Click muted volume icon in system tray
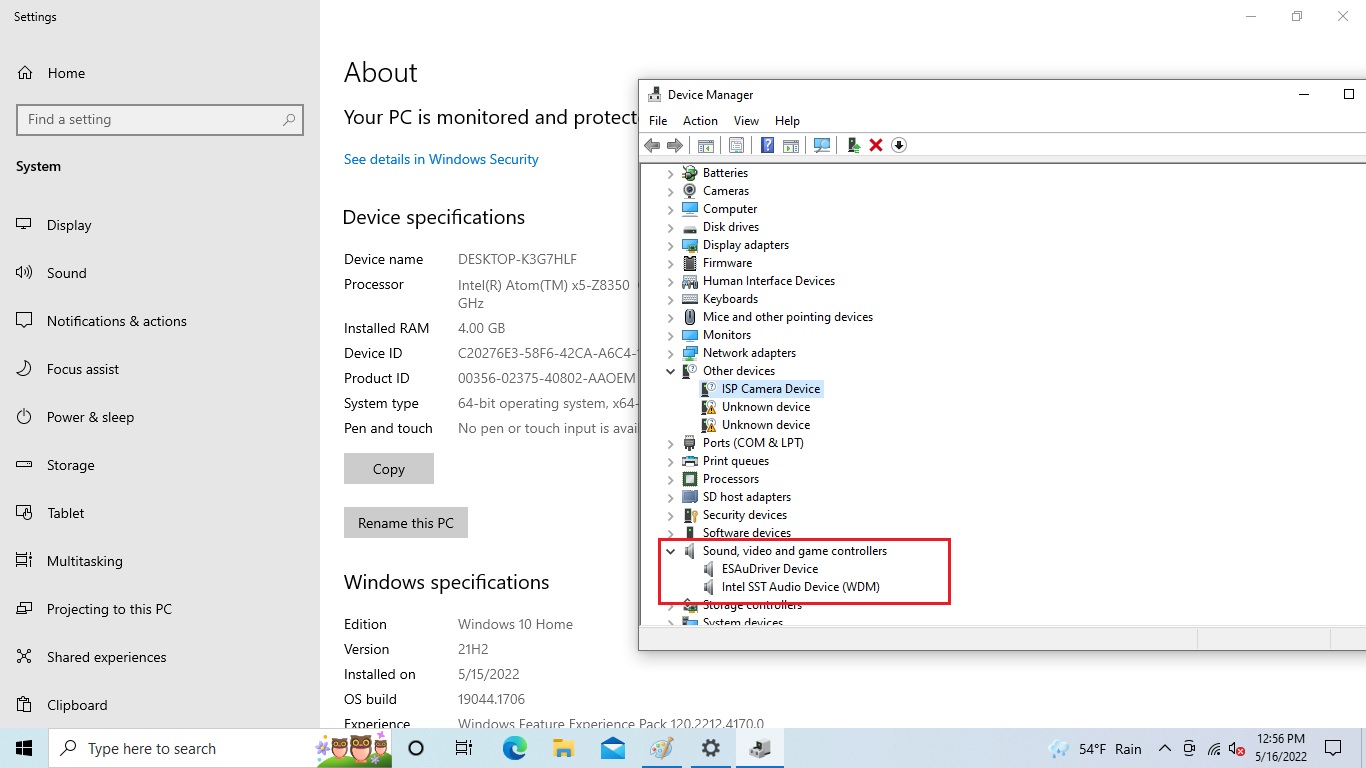 point(1237,749)
